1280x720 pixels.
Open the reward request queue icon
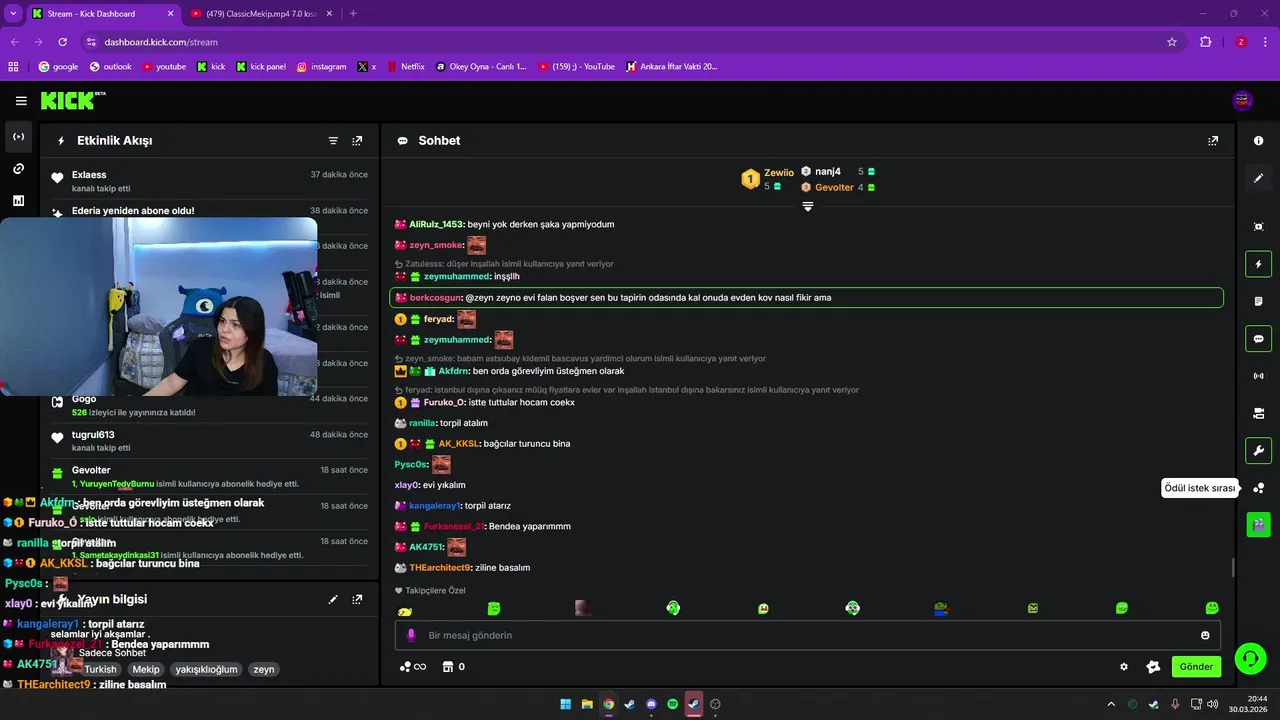(1258, 488)
